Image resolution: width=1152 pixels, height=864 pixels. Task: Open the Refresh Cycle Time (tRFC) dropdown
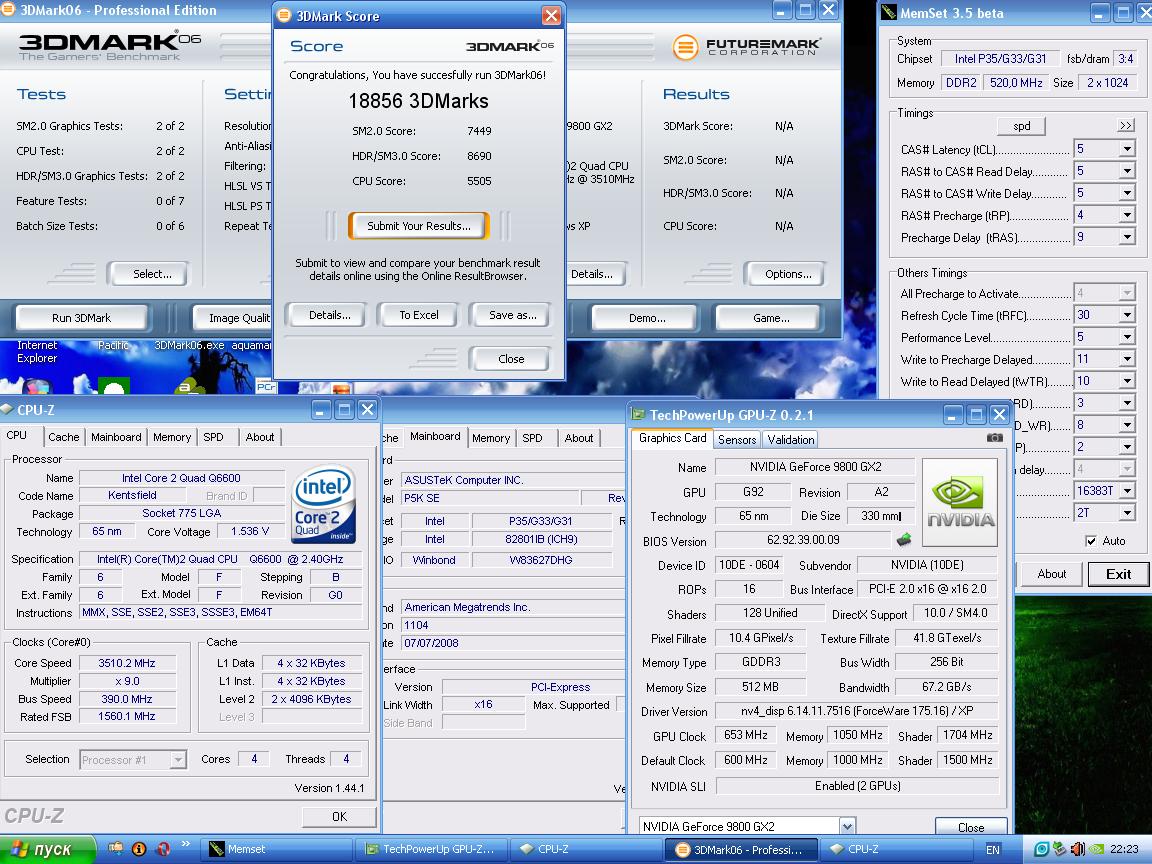pos(1127,315)
